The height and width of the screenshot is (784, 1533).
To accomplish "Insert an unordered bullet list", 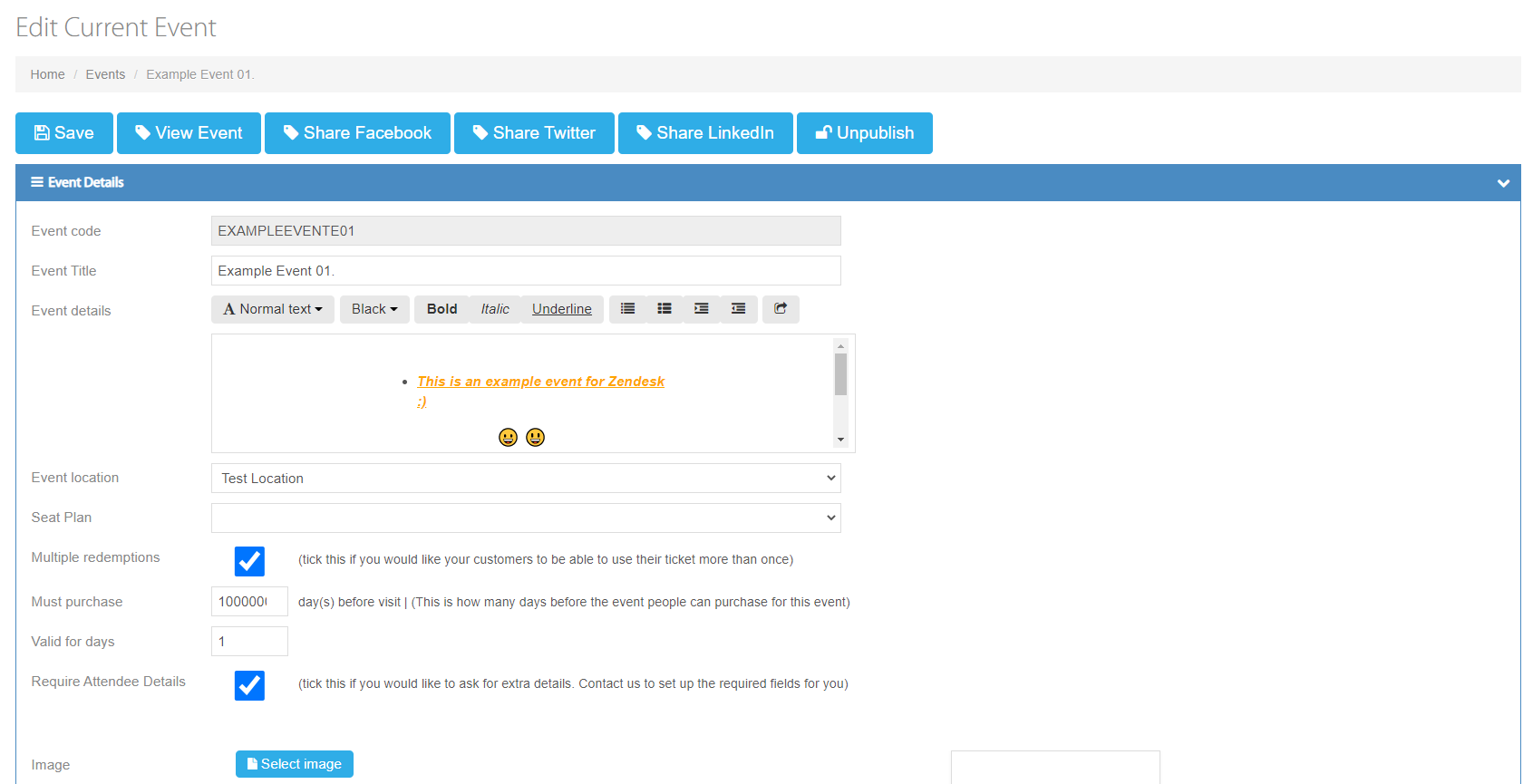I will 627,309.
